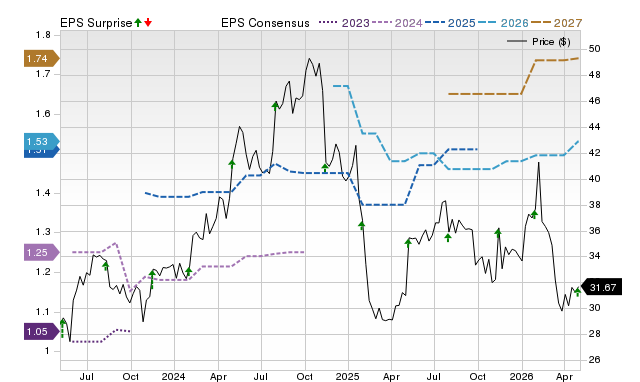The image size is (640, 382).
Task: Select the August 2023 EPS surprise arrow
Action: tap(106, 267)
